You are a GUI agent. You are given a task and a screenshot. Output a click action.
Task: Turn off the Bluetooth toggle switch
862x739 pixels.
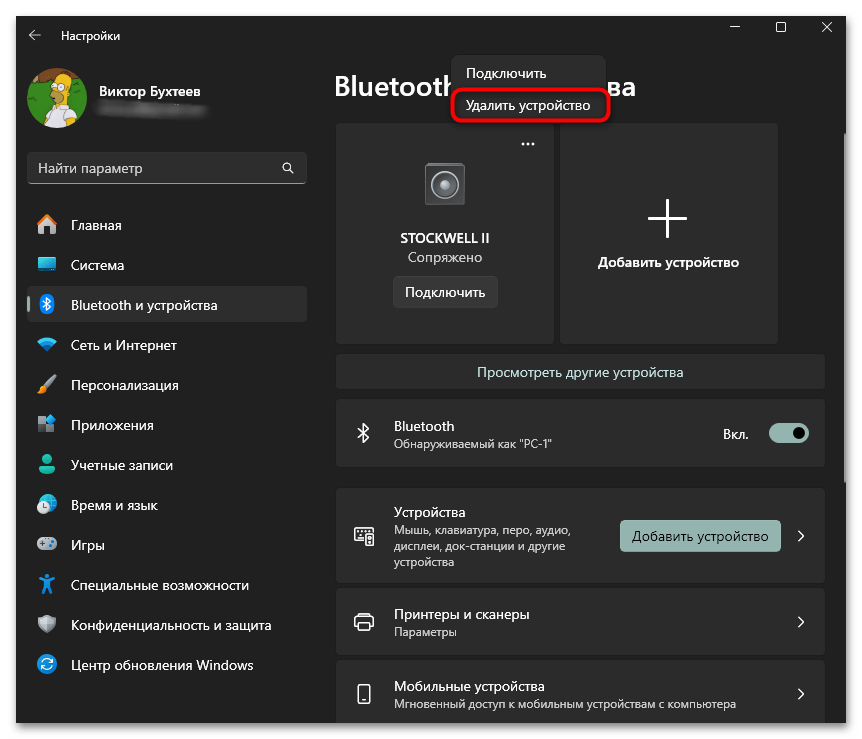click(x=788, y=433)
